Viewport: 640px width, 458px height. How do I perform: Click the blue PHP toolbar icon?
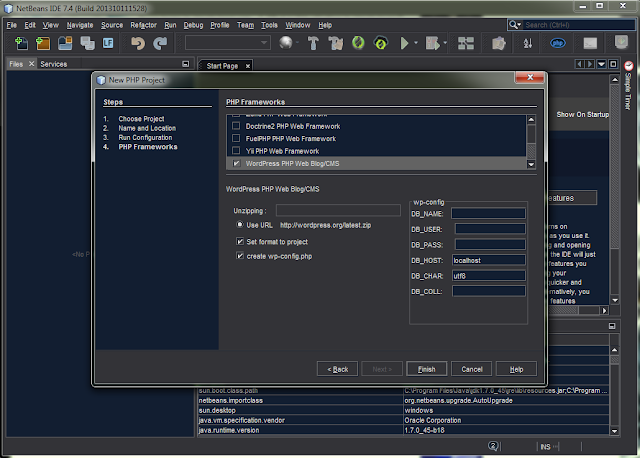[x=558, y=43]
